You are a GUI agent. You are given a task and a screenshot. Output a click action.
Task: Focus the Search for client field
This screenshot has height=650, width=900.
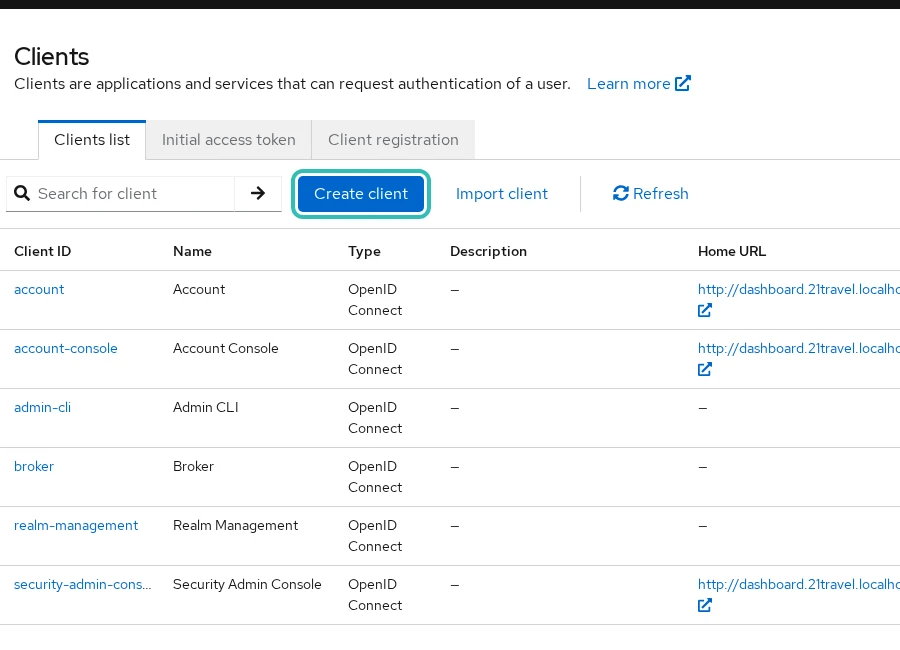[135, 194]
